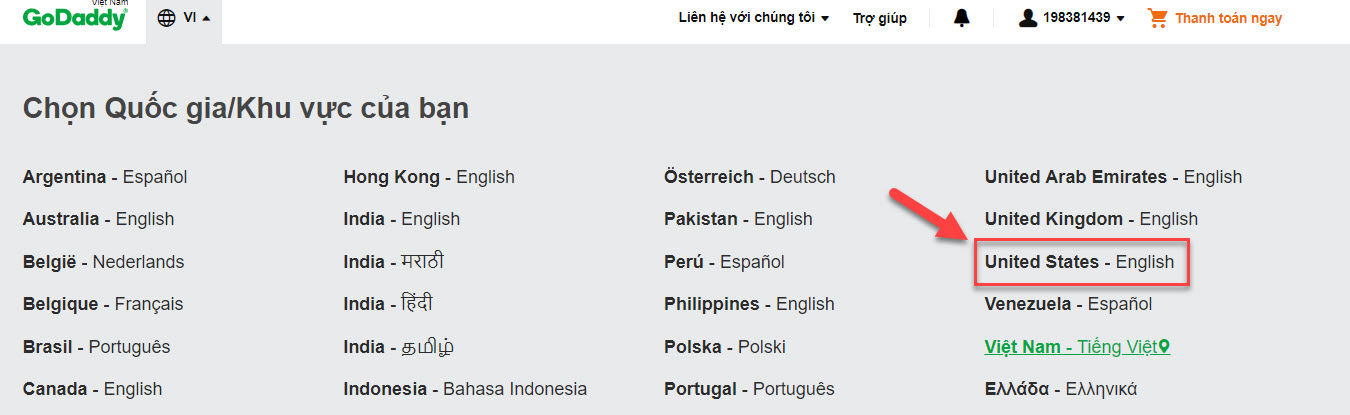
Task: Pick Argentina - Español region
Action: pos(105,177)
